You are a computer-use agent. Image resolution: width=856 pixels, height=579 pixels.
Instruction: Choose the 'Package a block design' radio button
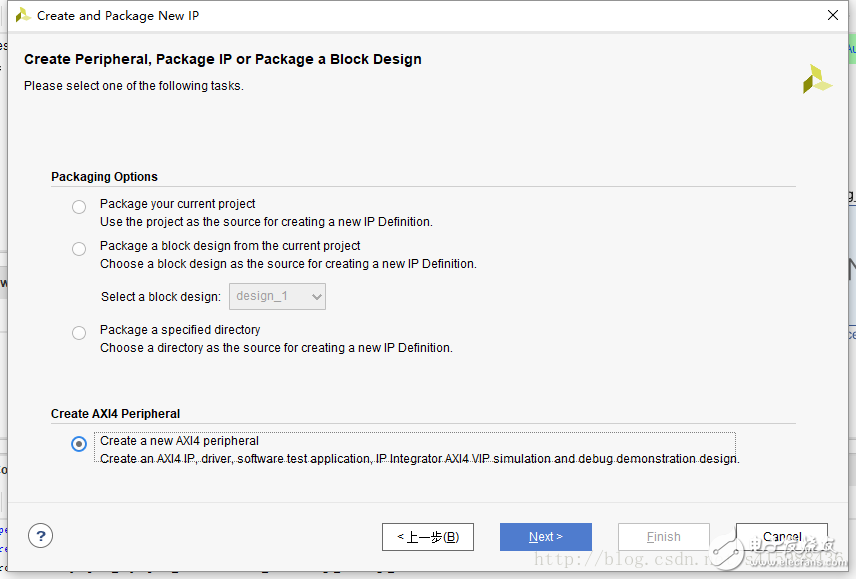(x=79, y=249)
